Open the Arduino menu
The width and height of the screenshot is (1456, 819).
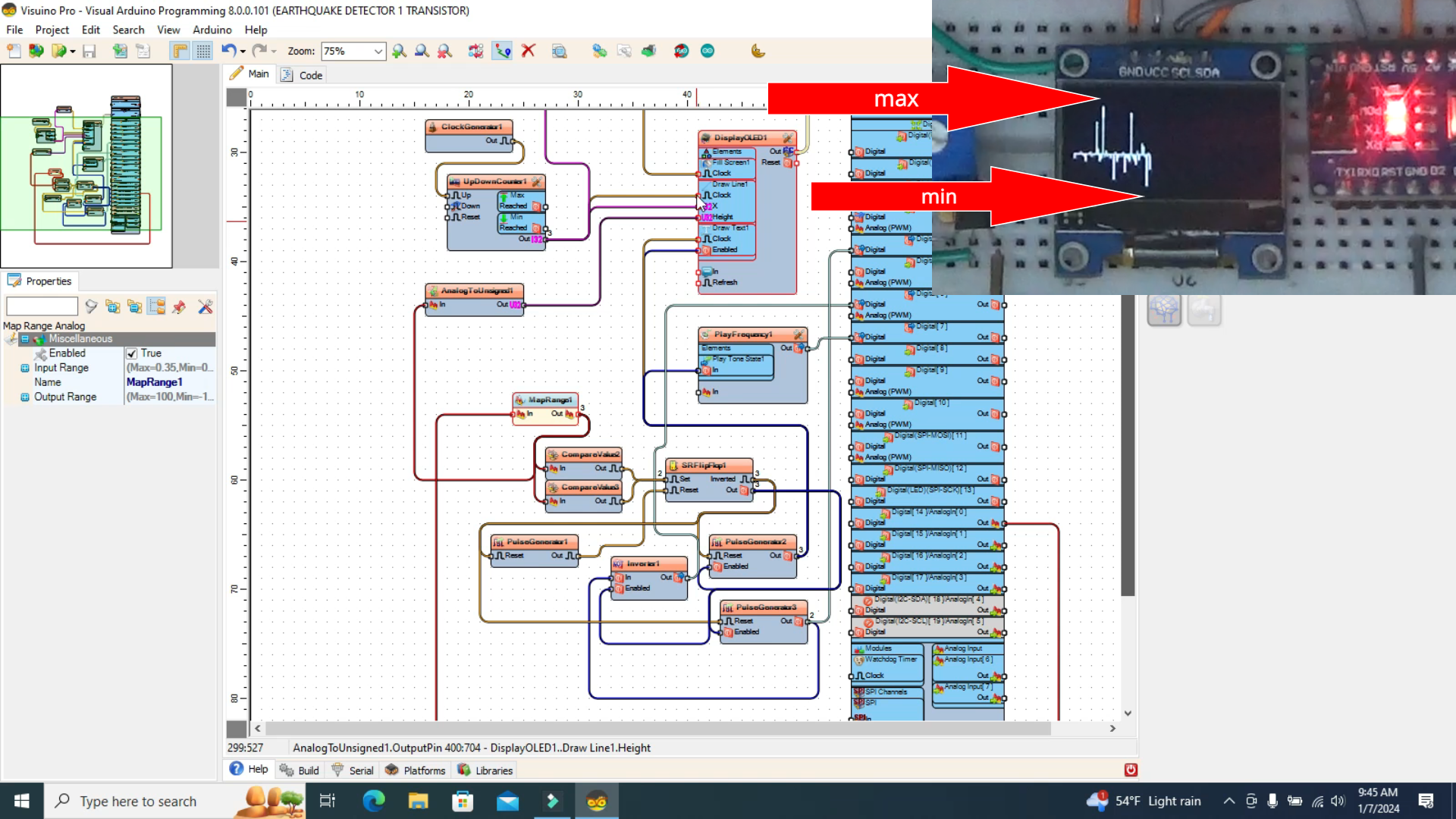click(x=212, y=30)
